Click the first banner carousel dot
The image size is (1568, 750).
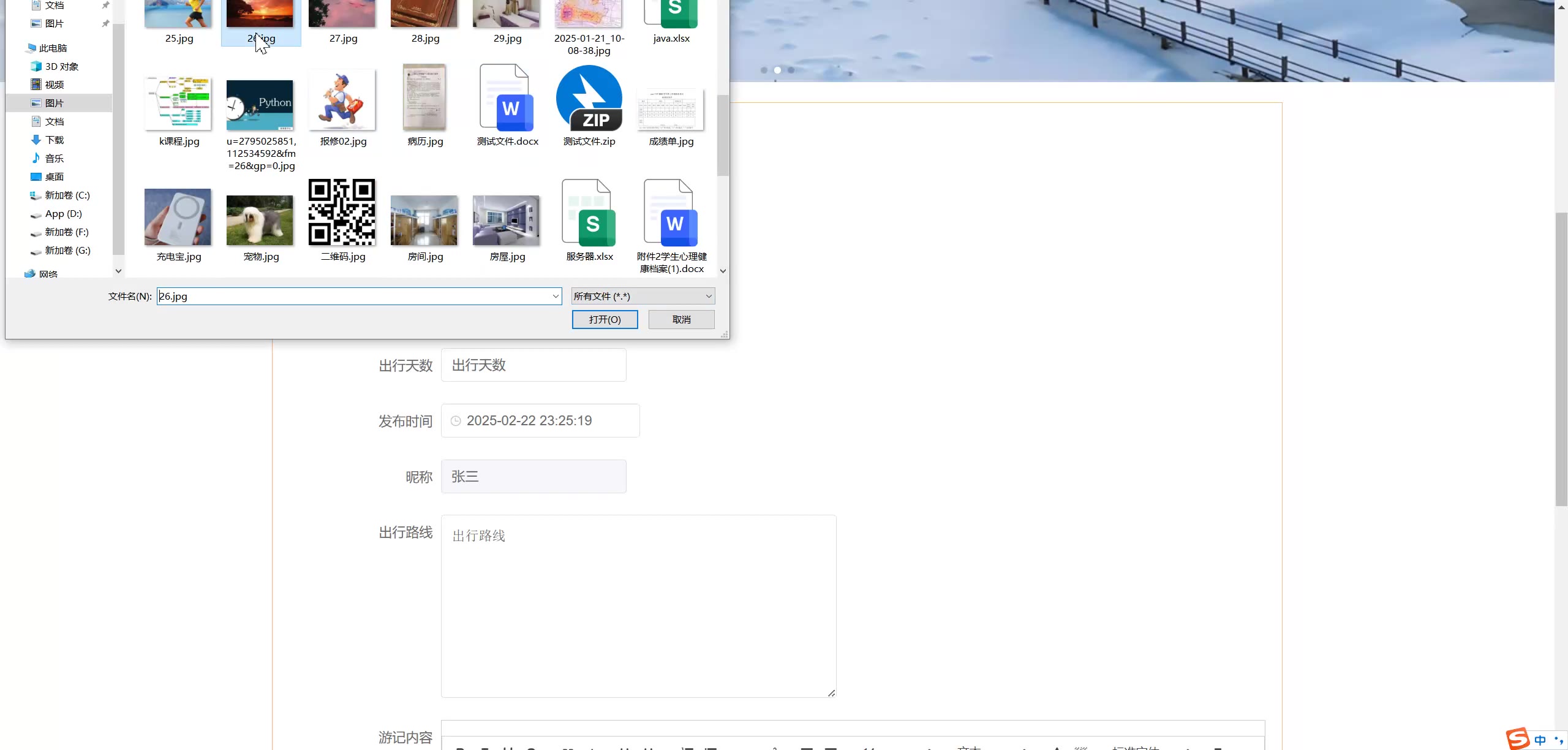pyautogui.click(x=764, y=70)
